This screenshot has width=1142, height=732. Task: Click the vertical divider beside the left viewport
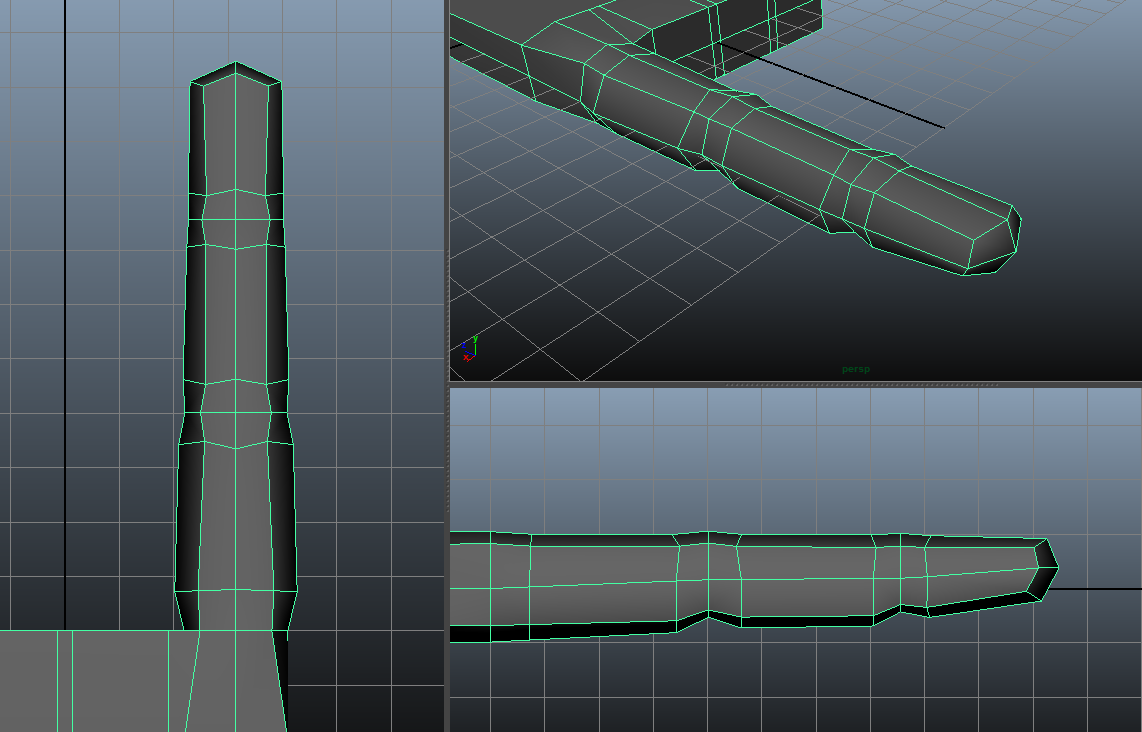[447, 365]
